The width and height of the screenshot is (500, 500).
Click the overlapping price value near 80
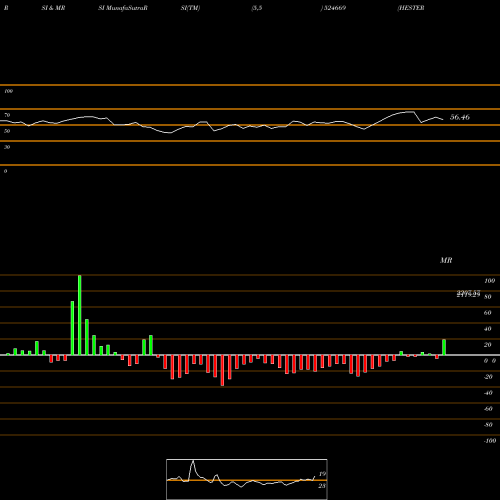(x=468, y=294)
